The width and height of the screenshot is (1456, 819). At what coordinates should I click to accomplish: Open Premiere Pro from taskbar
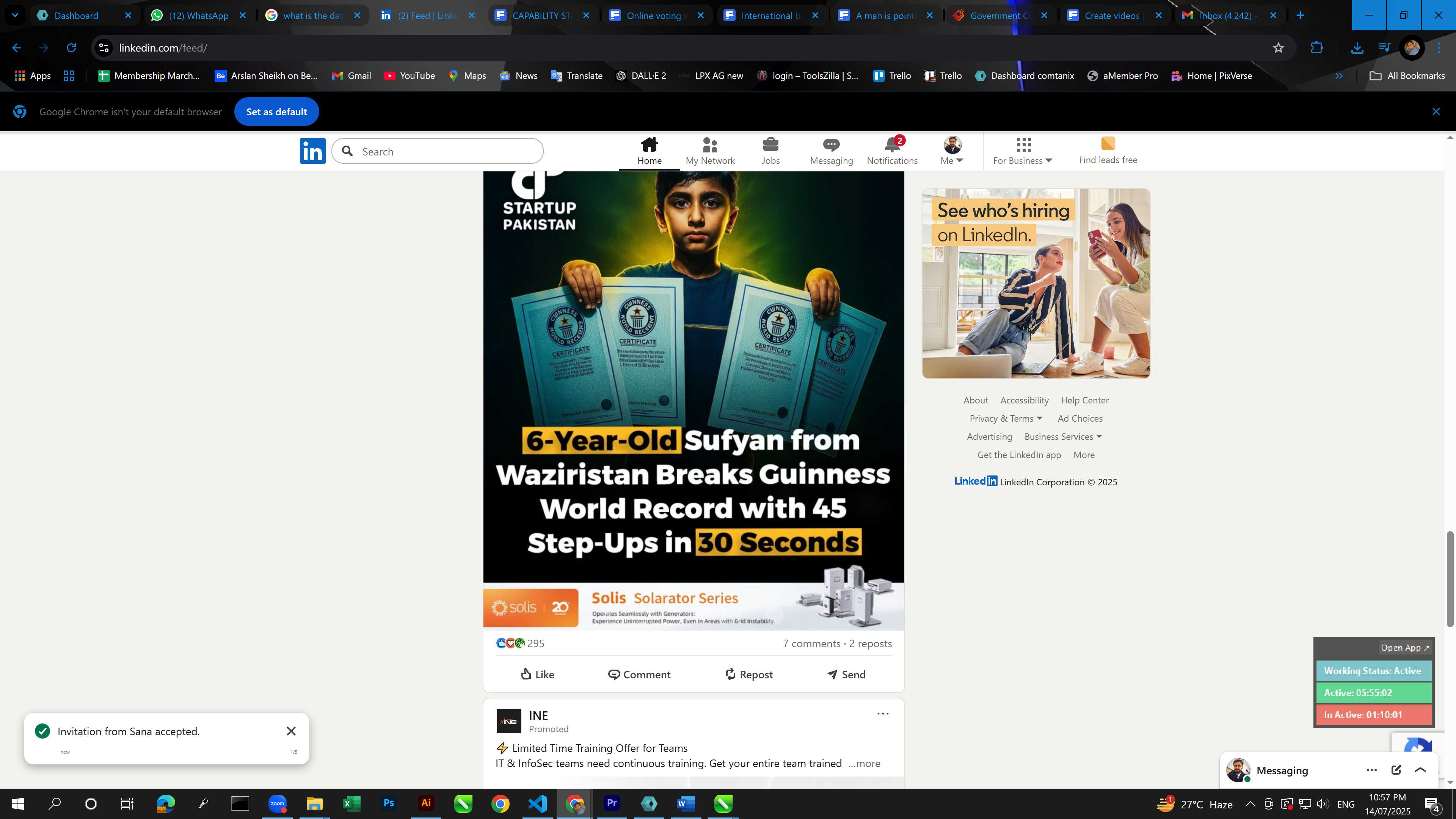[x=612, y=804]
